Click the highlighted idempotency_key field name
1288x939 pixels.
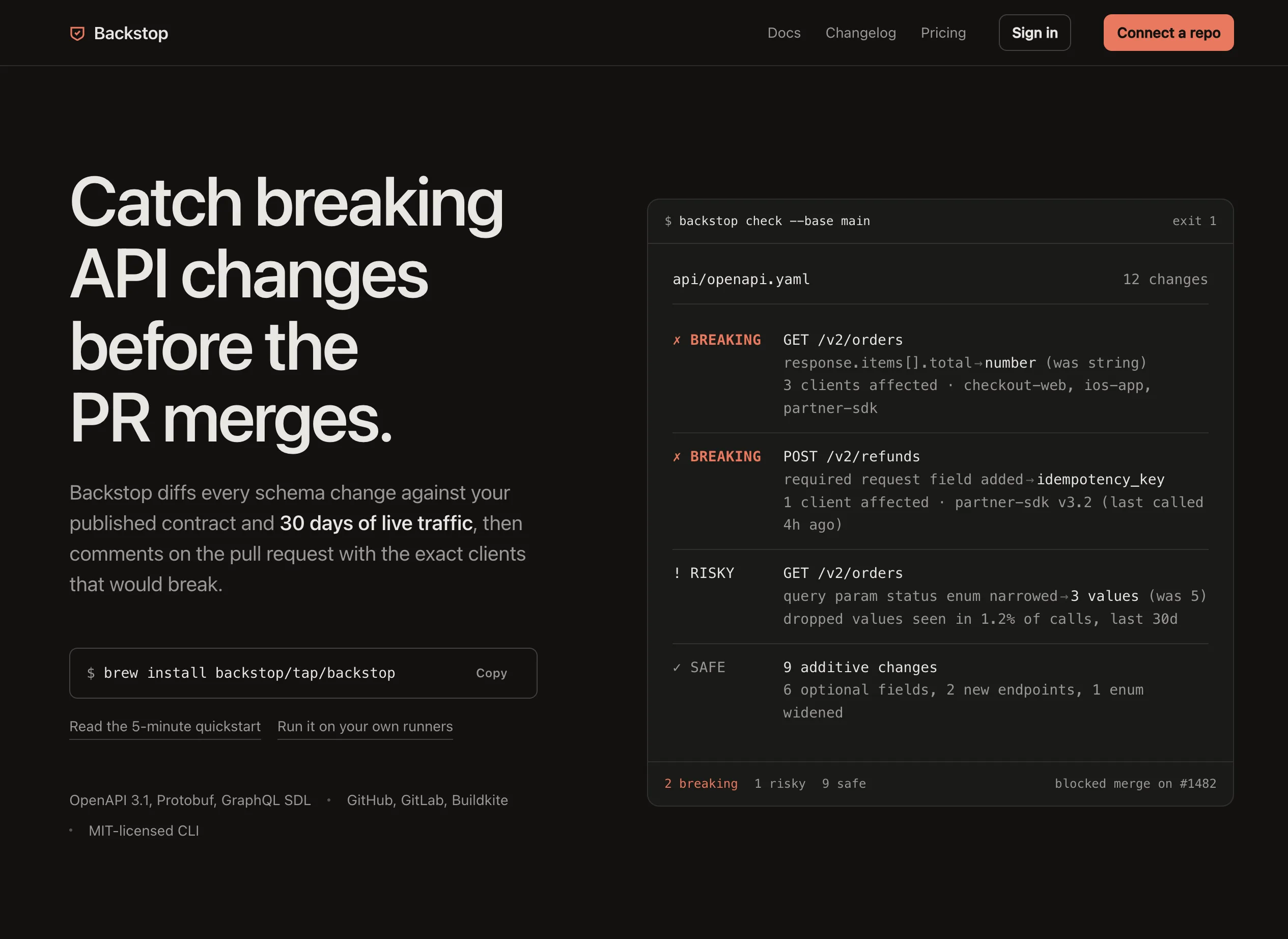1101,479
